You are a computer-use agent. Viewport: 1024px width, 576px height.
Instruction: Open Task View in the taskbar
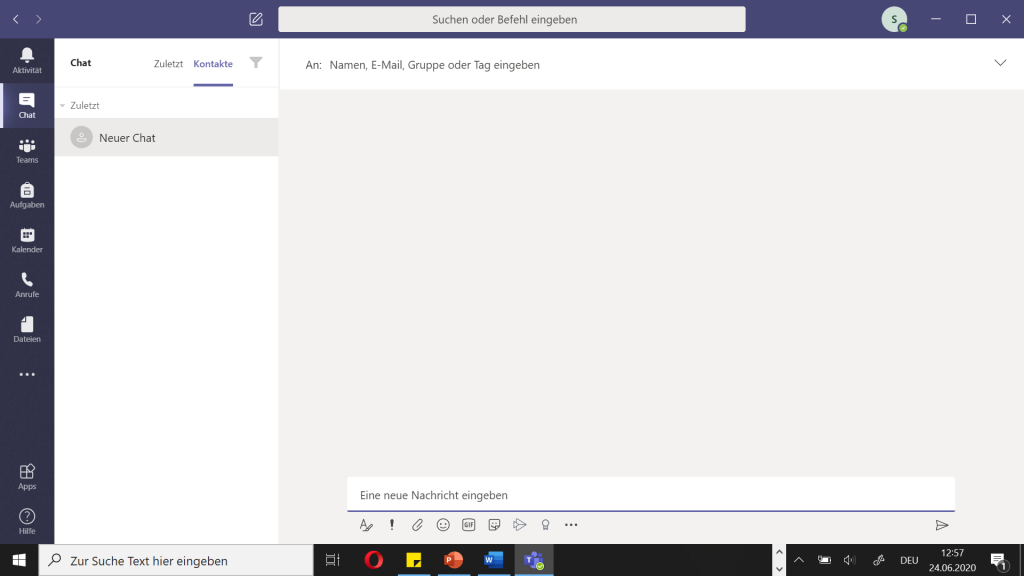click(x=333, y=560)
